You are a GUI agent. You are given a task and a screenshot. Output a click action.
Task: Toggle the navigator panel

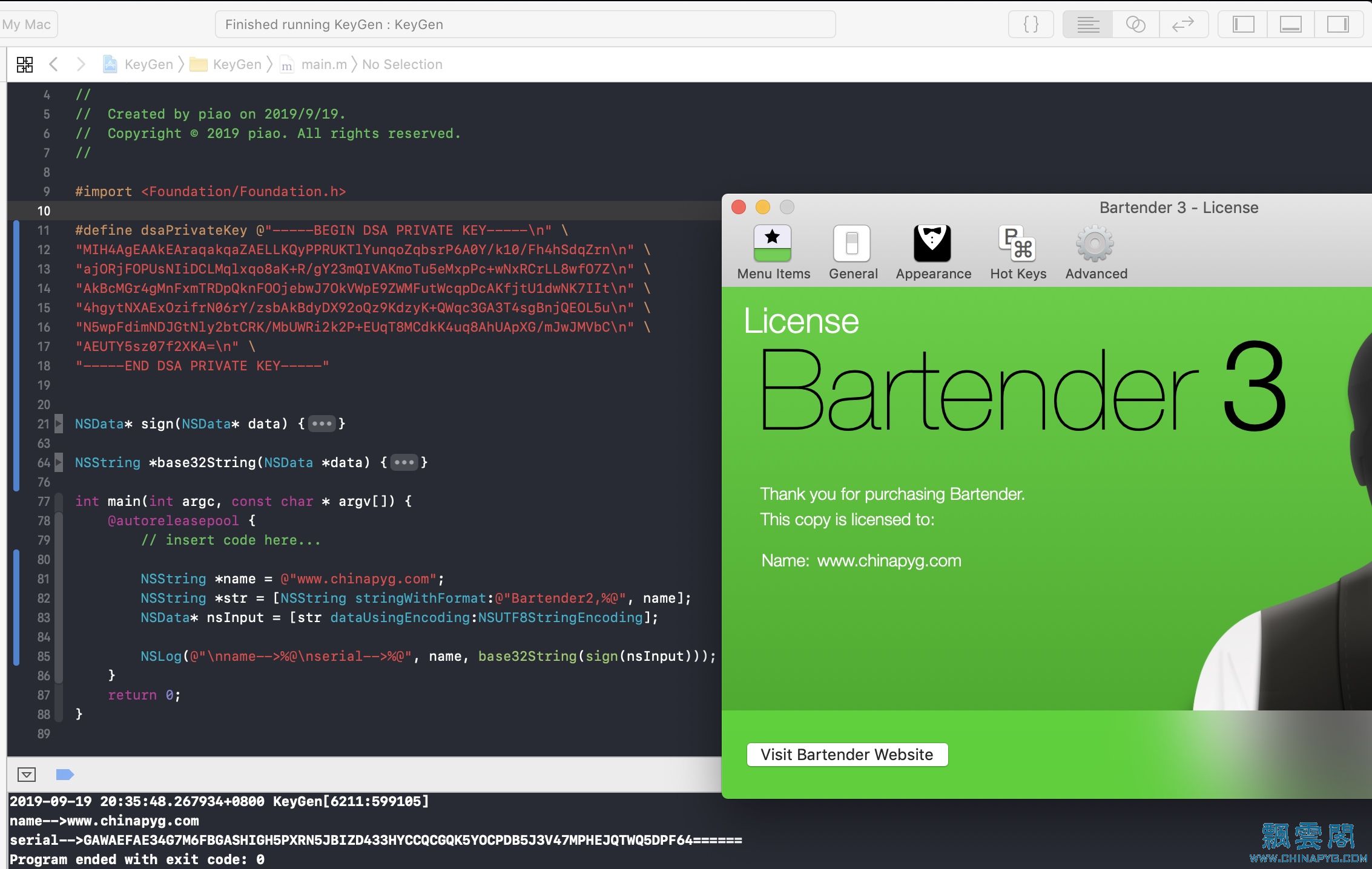click(x=1243, y=24)
